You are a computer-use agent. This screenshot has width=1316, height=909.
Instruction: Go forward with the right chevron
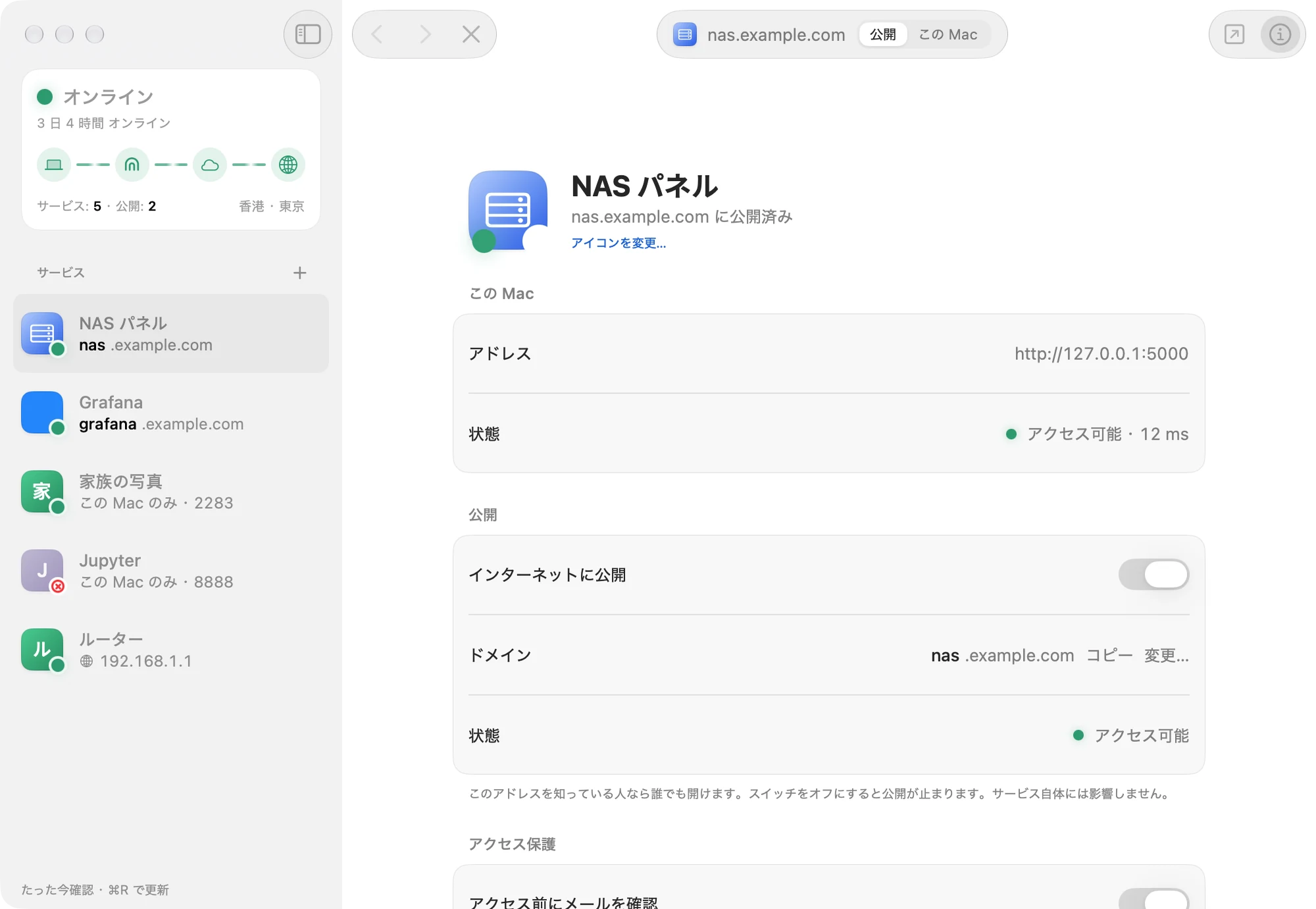425,34
